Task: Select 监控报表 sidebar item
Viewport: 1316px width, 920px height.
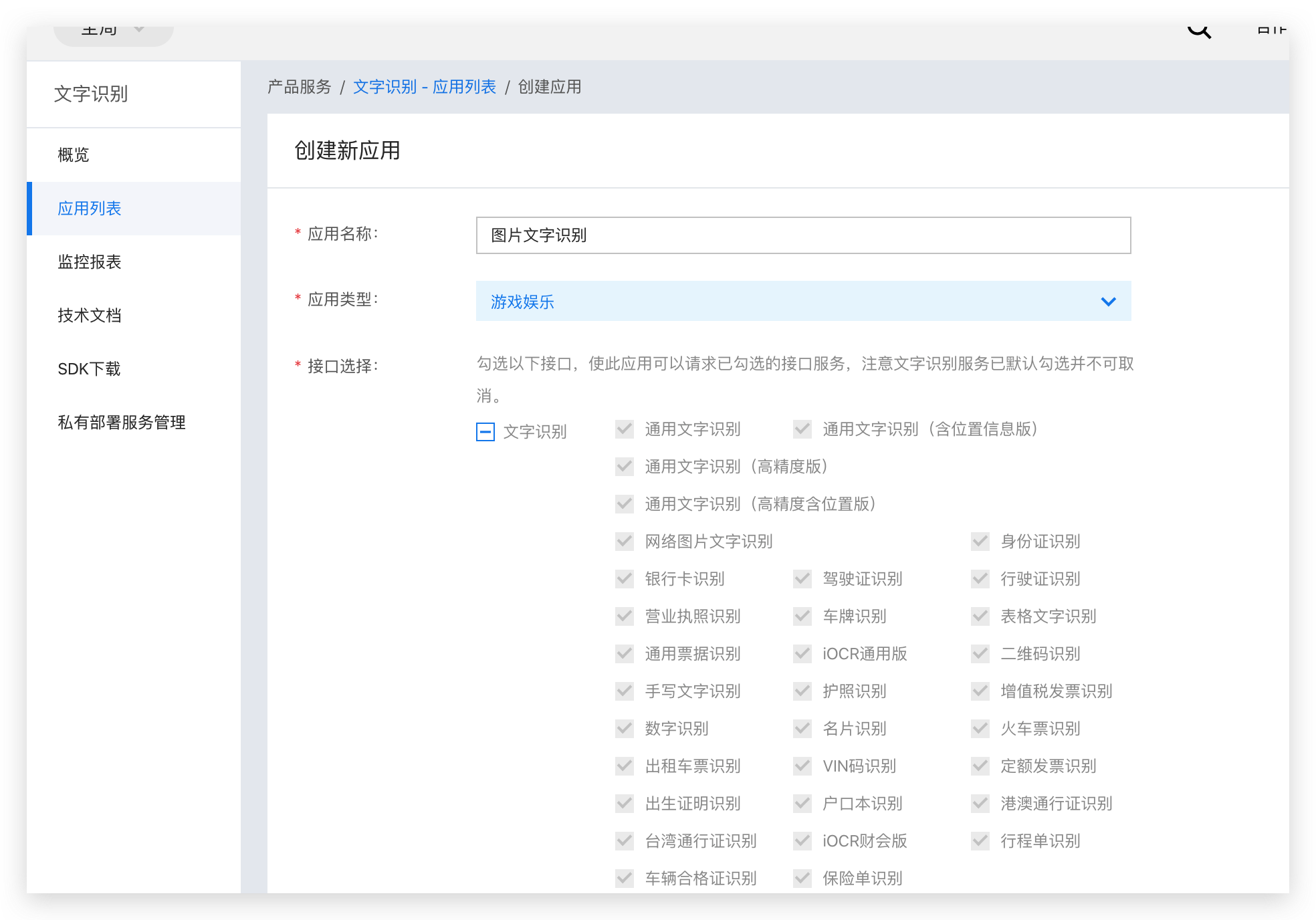Action: click(90, 262)
